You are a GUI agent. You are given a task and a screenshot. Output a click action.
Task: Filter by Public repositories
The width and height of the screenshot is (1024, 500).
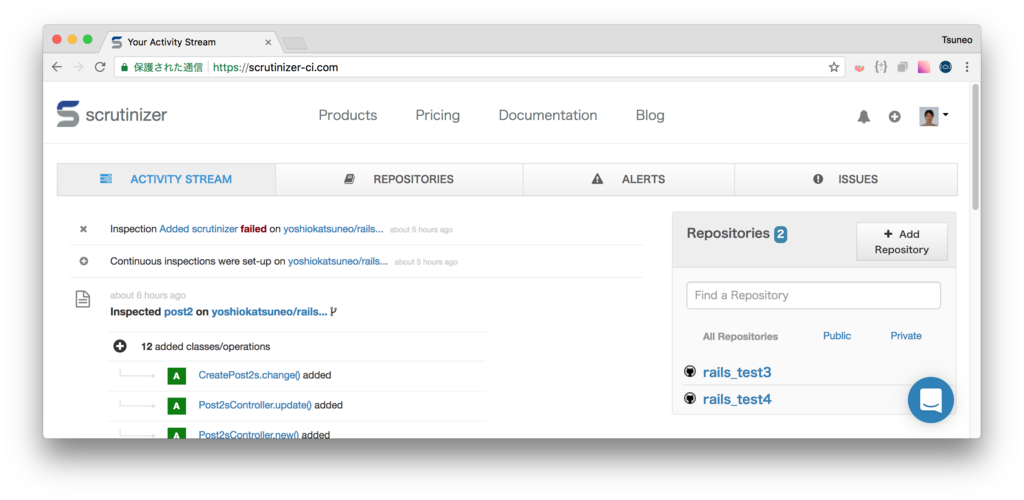coord(837,336)
